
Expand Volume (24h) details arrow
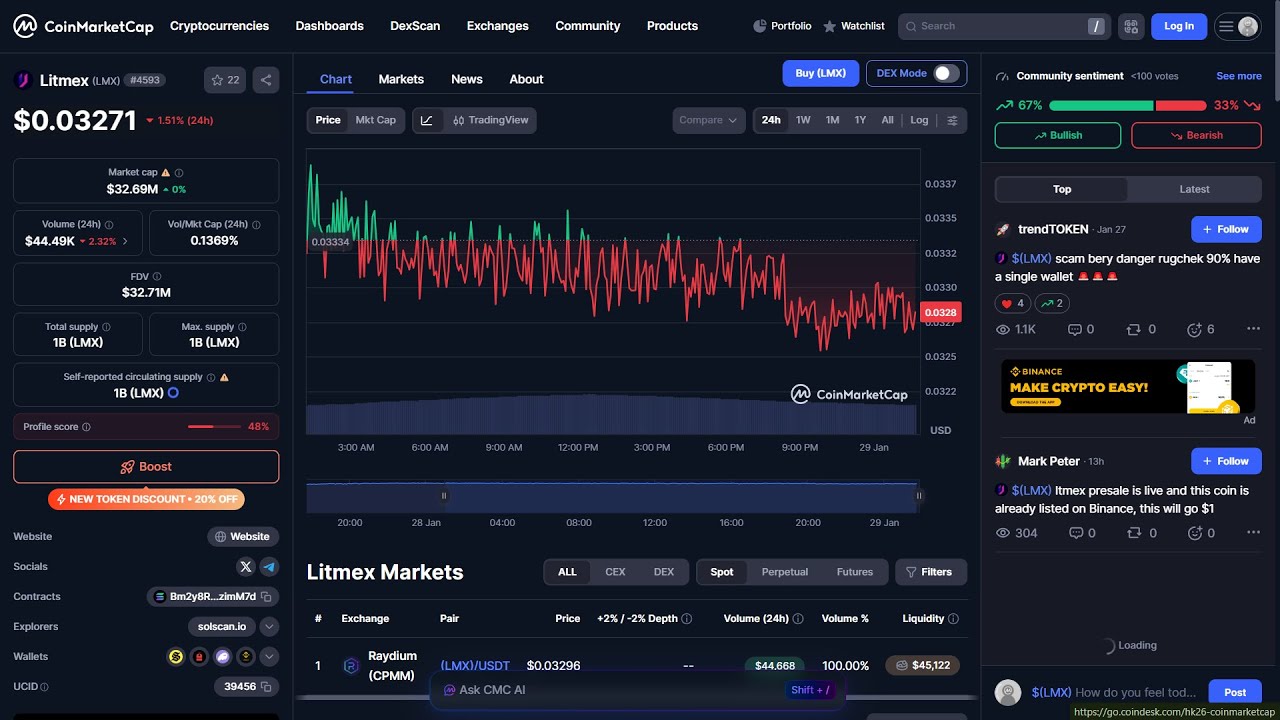(x=125, y=241)
